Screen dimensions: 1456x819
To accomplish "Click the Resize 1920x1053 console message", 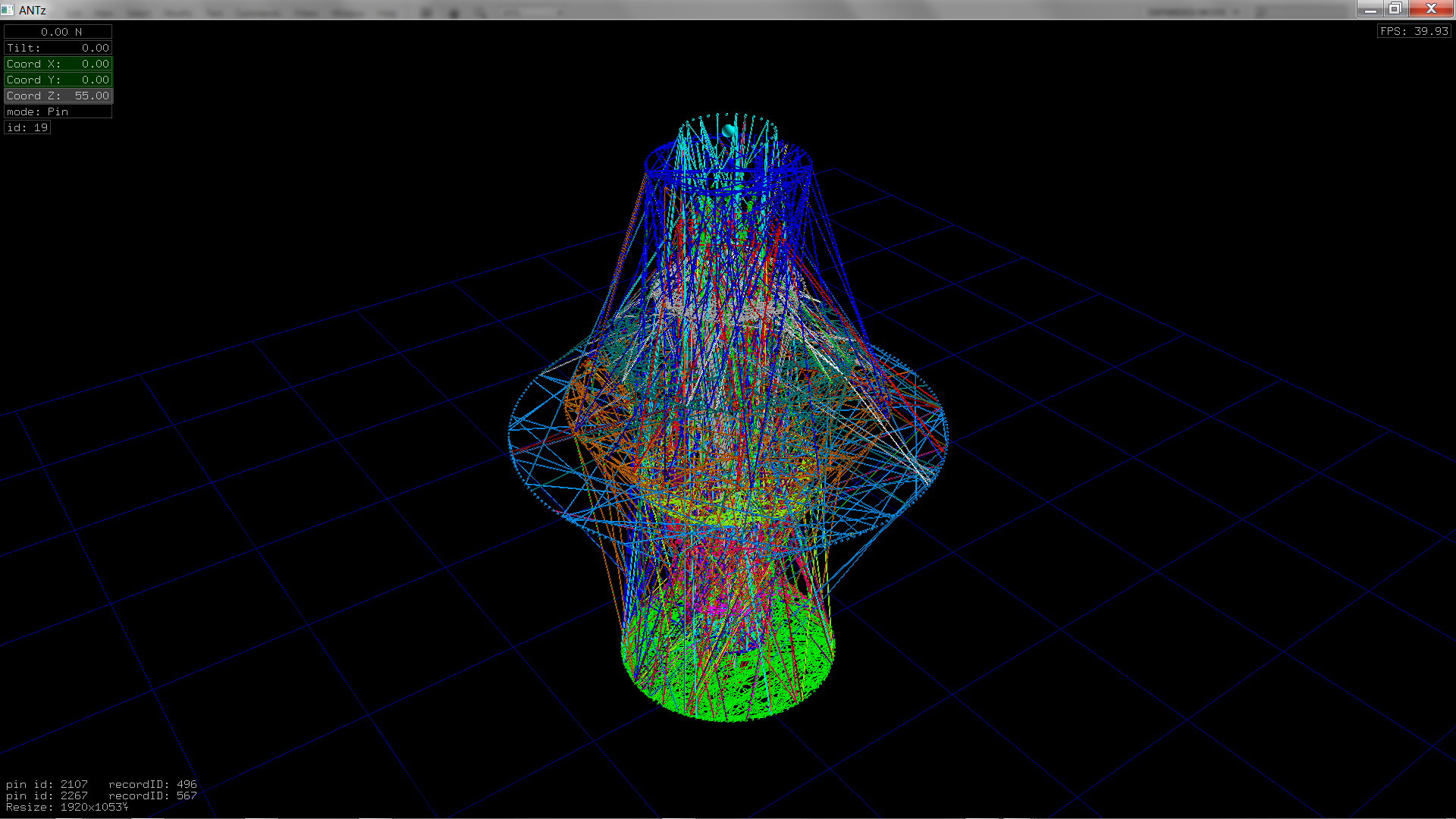I will pos(67,807).
